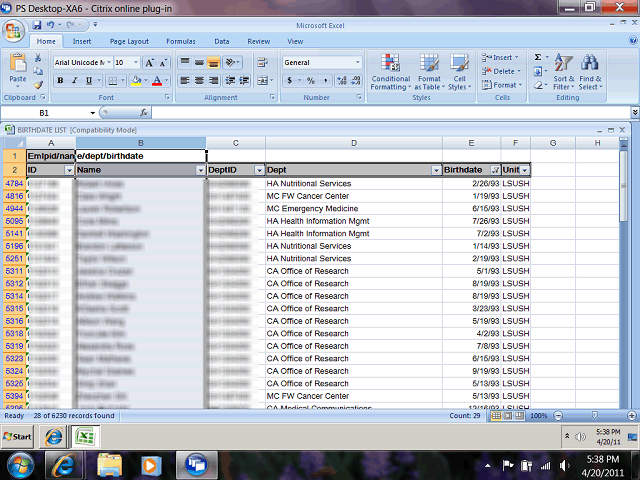The image size is (640, 480).
Task: Open the Dept column filter dropdown
Action: (x=435, y=170)
